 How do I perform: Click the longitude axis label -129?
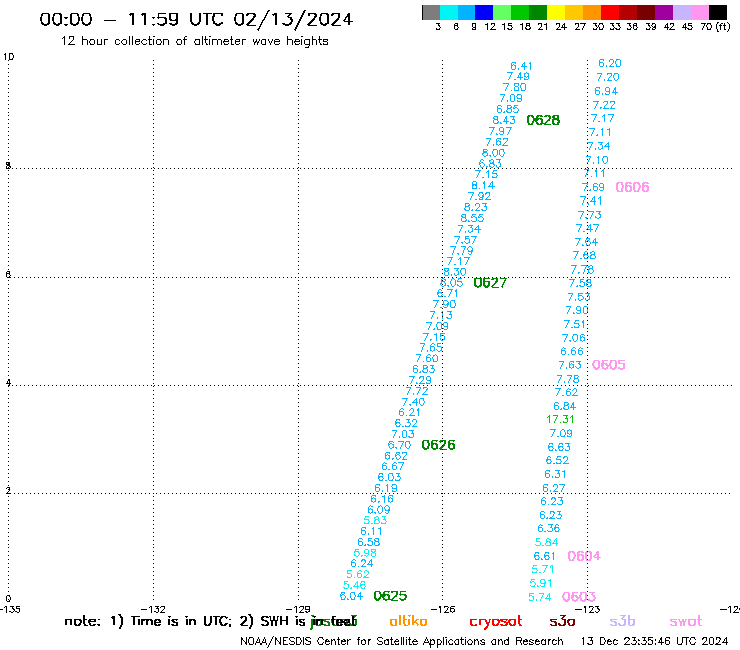[298, 609]
